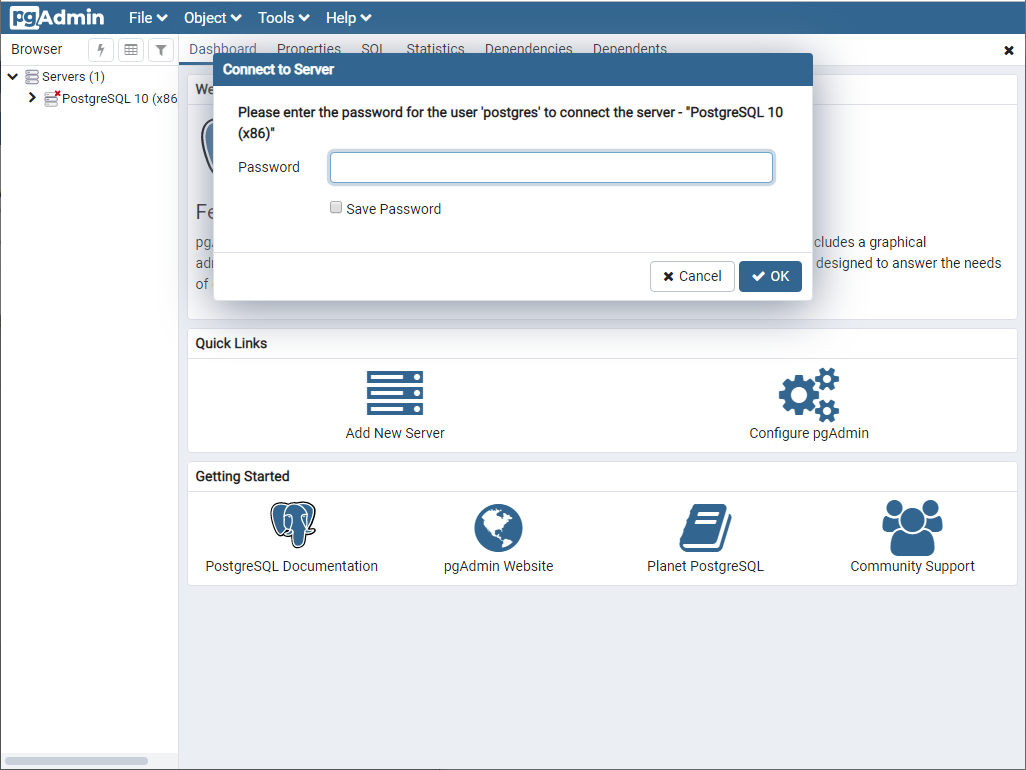Click the Planet PostgreSQL book icon
Viewport: 1026px width, 770px height.
[x=705, y=527]
